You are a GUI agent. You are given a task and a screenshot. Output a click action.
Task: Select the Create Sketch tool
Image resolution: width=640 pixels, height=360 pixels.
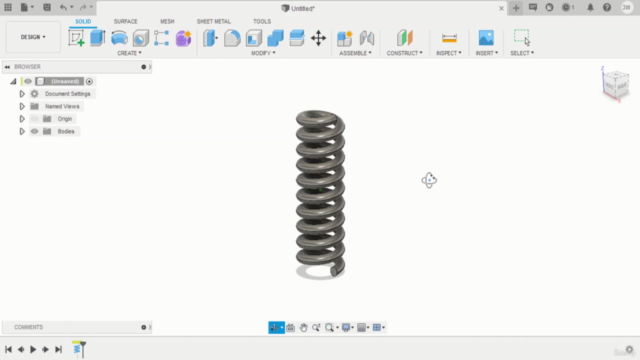76,38
